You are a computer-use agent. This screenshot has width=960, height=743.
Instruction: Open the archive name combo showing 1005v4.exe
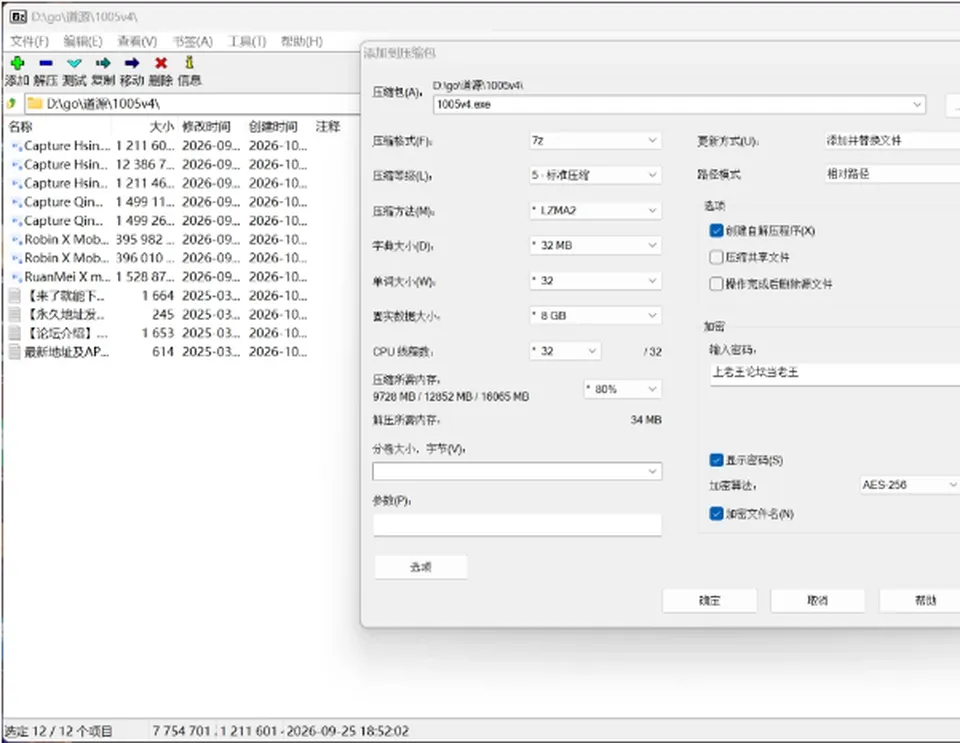click(x=679, y=105)
